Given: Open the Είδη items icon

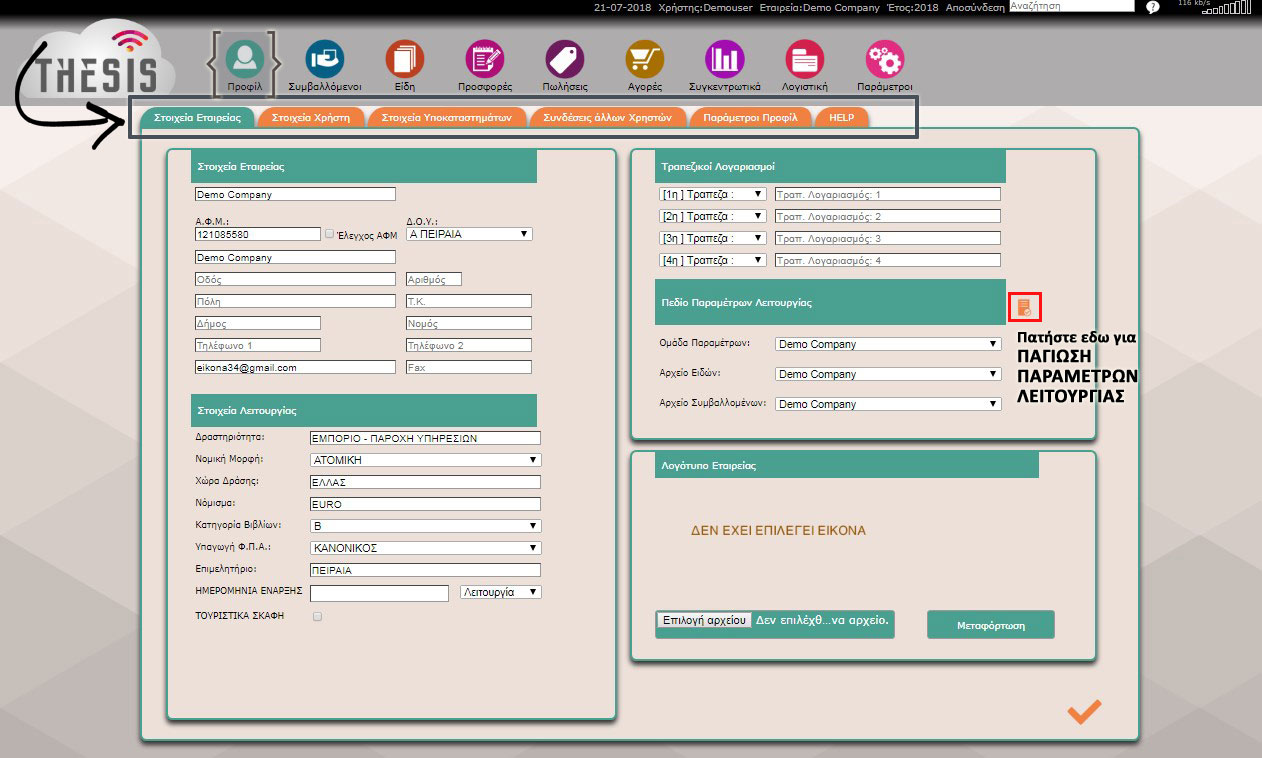Looking at the screenshot, I should (405, 60).
